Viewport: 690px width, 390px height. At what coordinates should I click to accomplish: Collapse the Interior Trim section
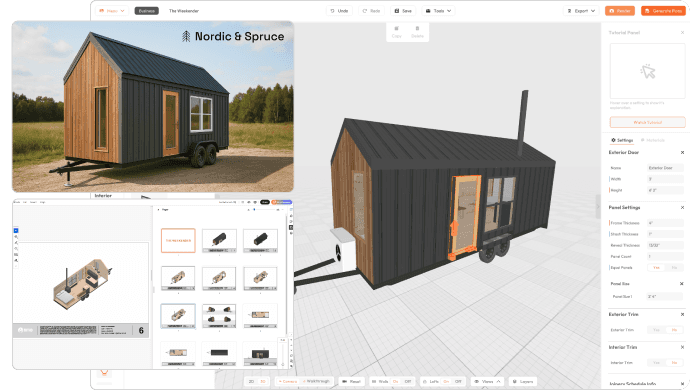click(683, 347)
